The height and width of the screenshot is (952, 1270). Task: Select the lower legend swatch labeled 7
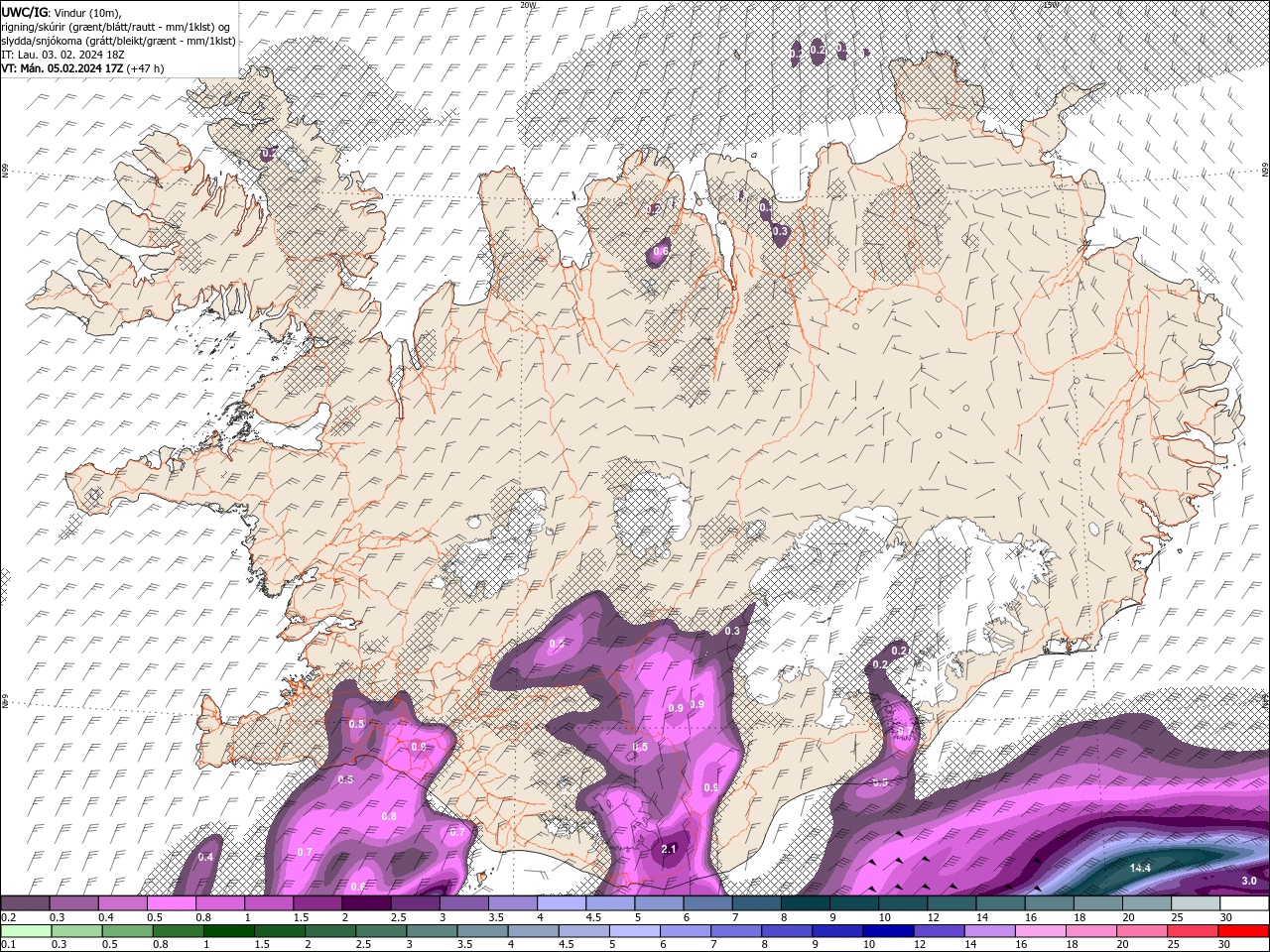734,931
